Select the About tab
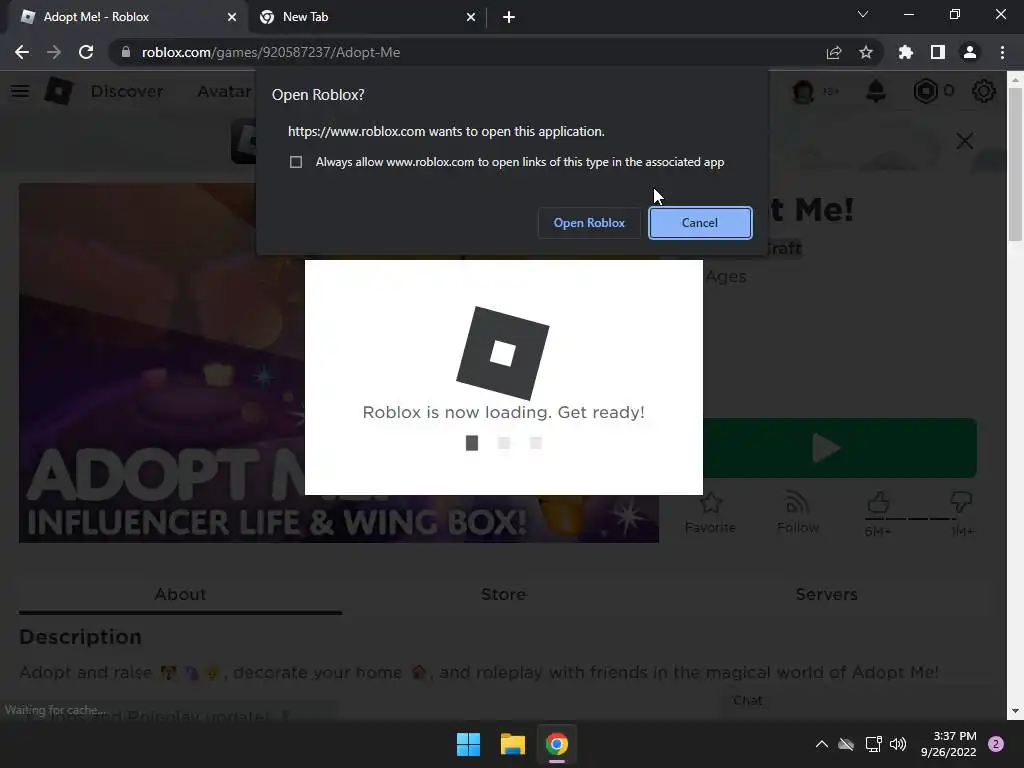This screenshot has height=768, width=1024. (x=180, y=594)
